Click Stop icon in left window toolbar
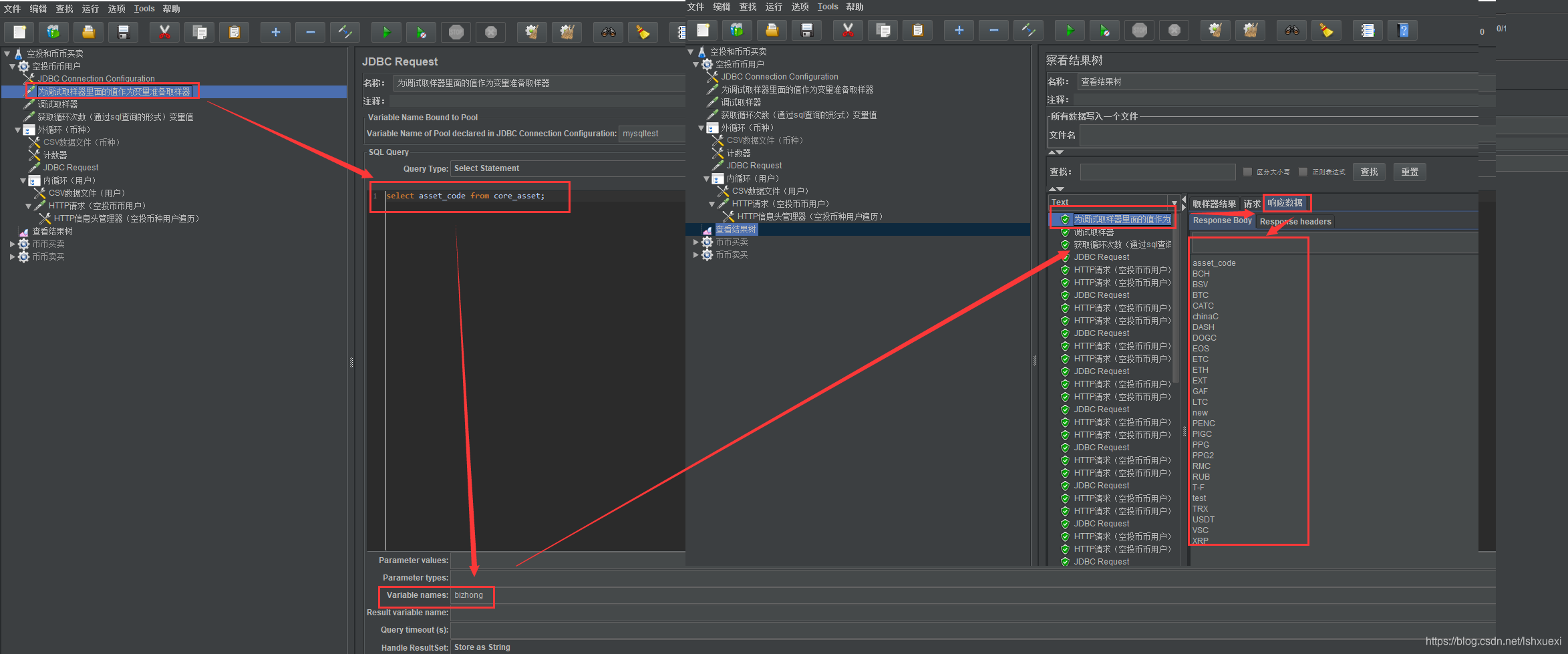 pos(456,32)
